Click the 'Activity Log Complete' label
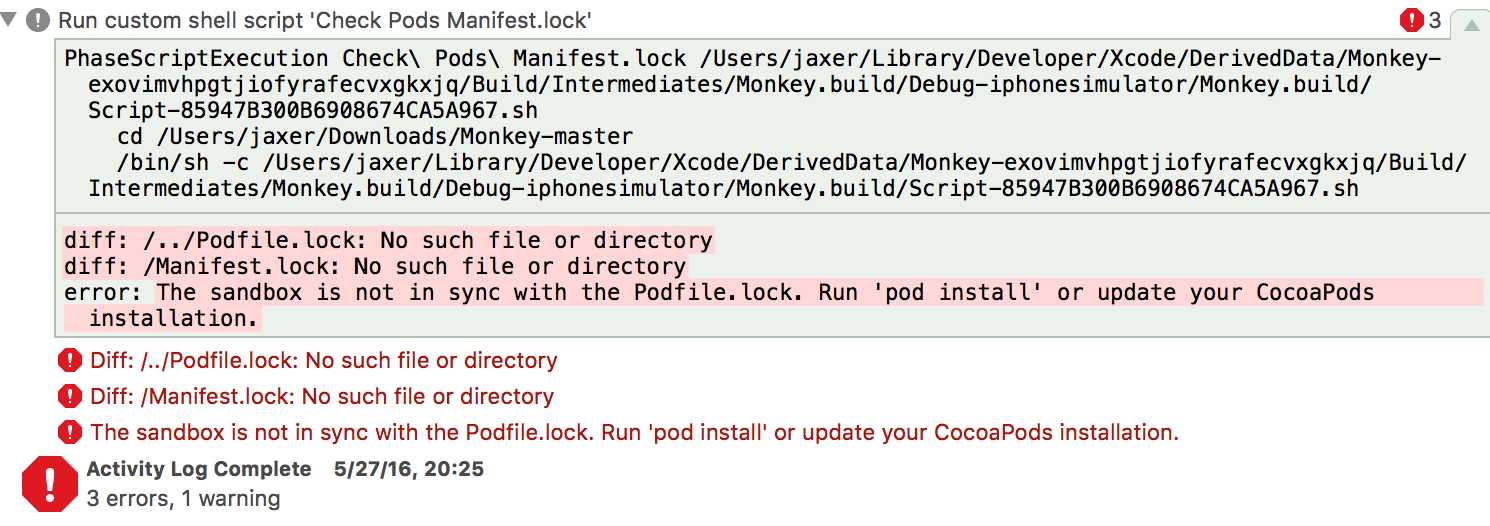 [x=199, y=469]
